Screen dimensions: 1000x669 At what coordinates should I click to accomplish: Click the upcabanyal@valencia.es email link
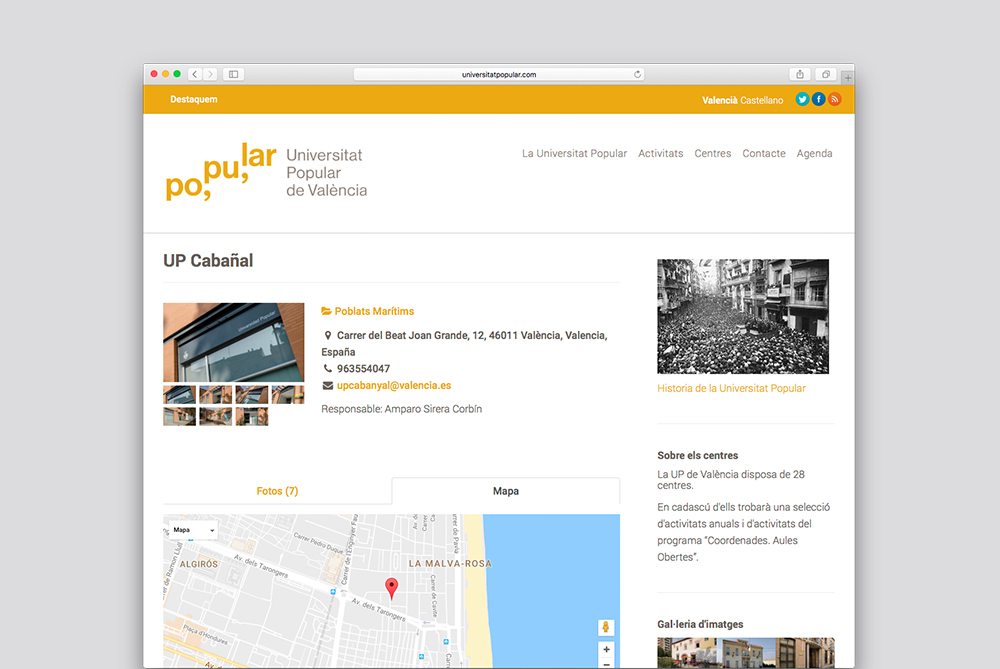394,386
